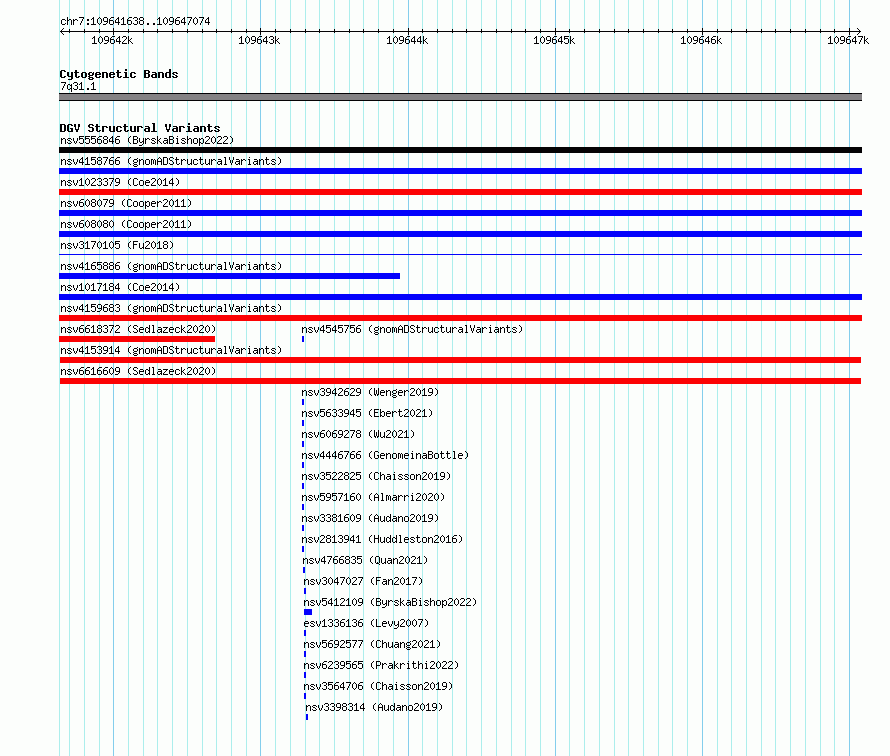Click the right arrow of the ruler

[x=858, y=32]
